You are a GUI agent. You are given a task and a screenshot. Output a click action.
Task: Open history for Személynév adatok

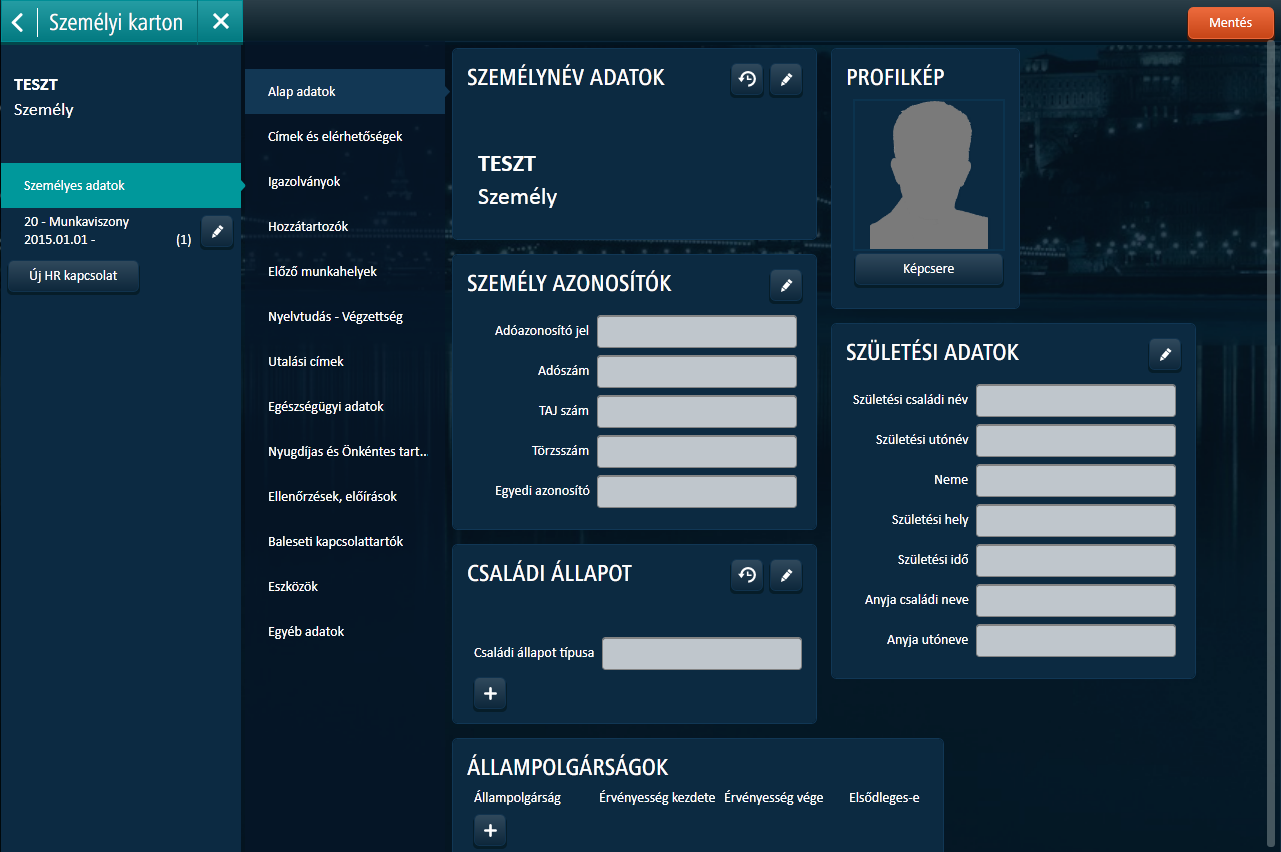click(x=746, y=80)
